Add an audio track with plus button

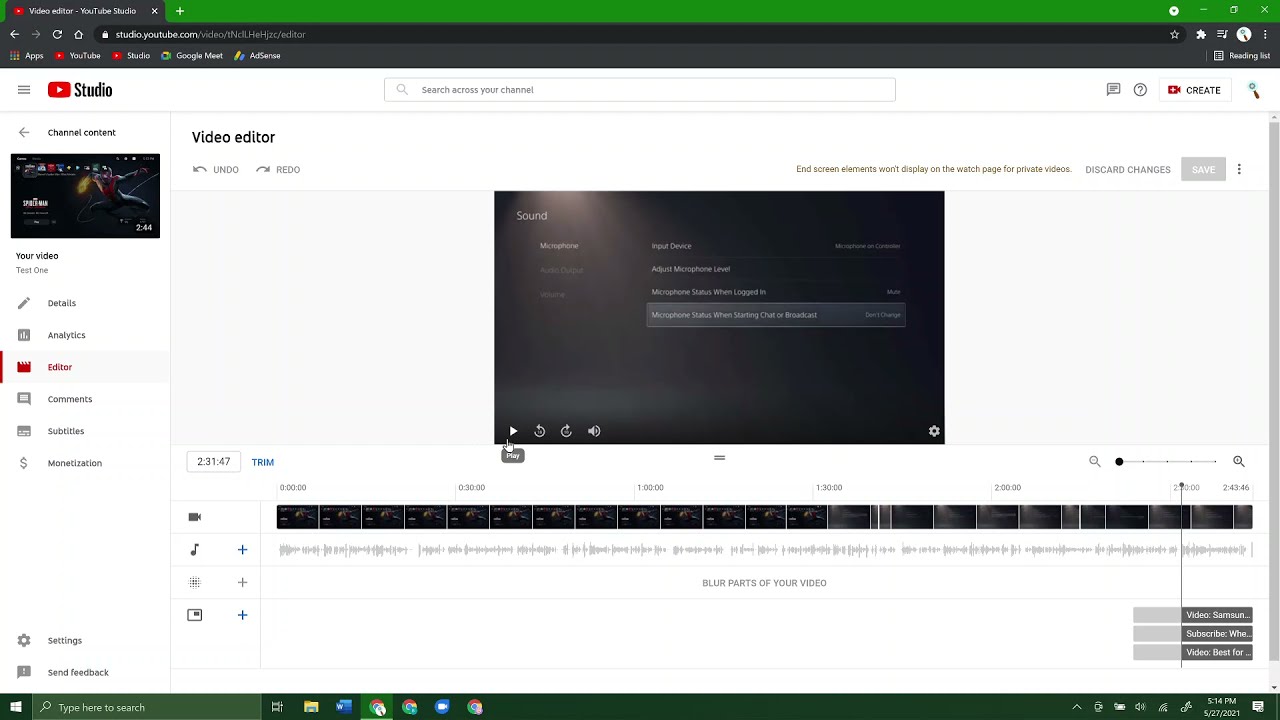pyautogui.click(x=242, y=549)
